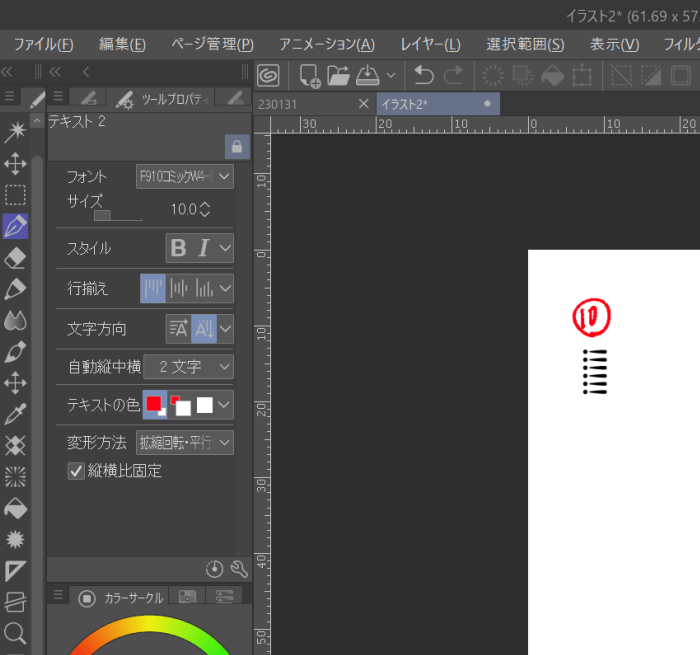Open the 自動縦中横 2文字 dropdown

188,367
